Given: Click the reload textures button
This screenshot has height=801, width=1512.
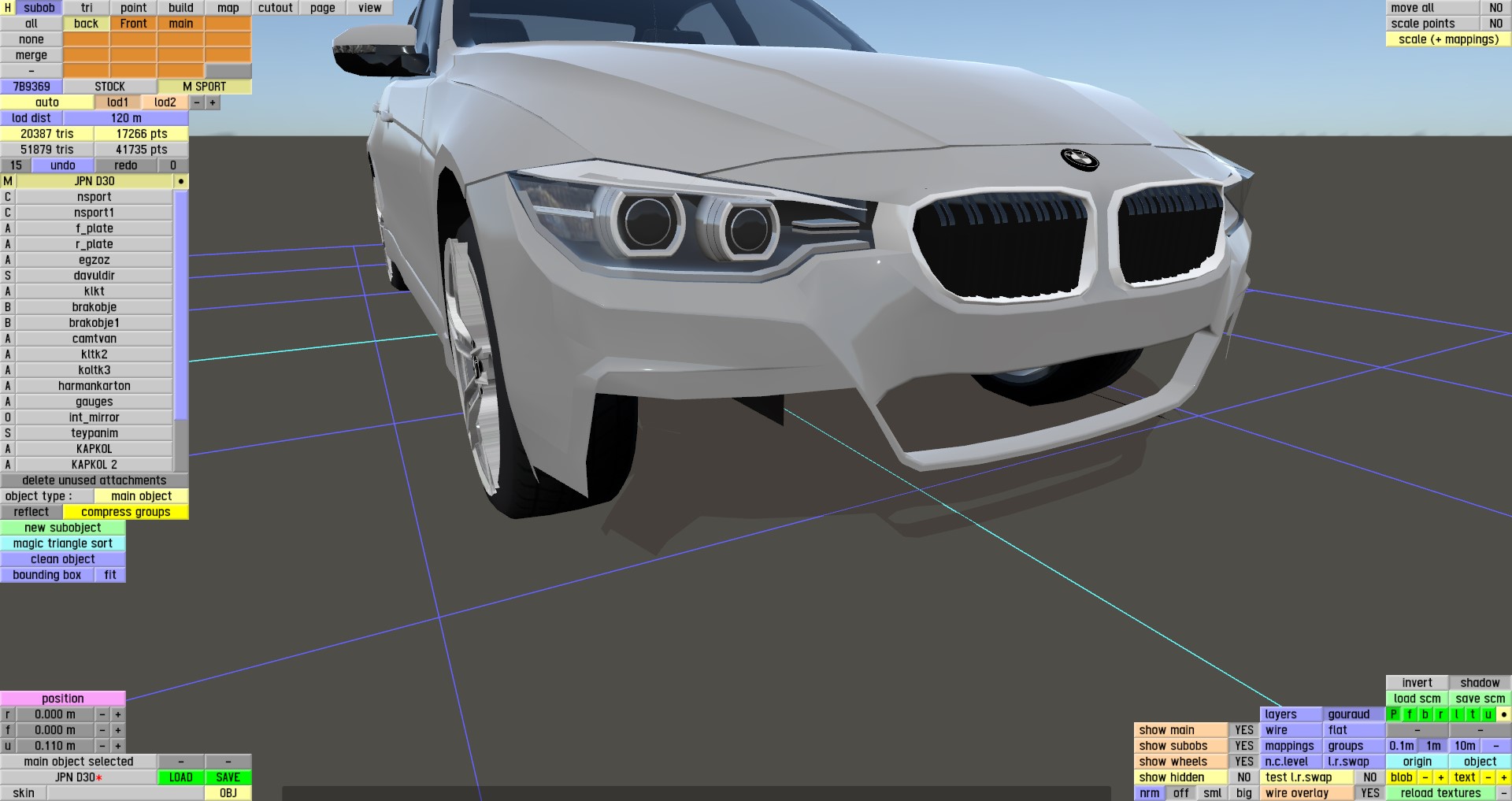Looking at the screenshot, I should [x=1441, y=793].
